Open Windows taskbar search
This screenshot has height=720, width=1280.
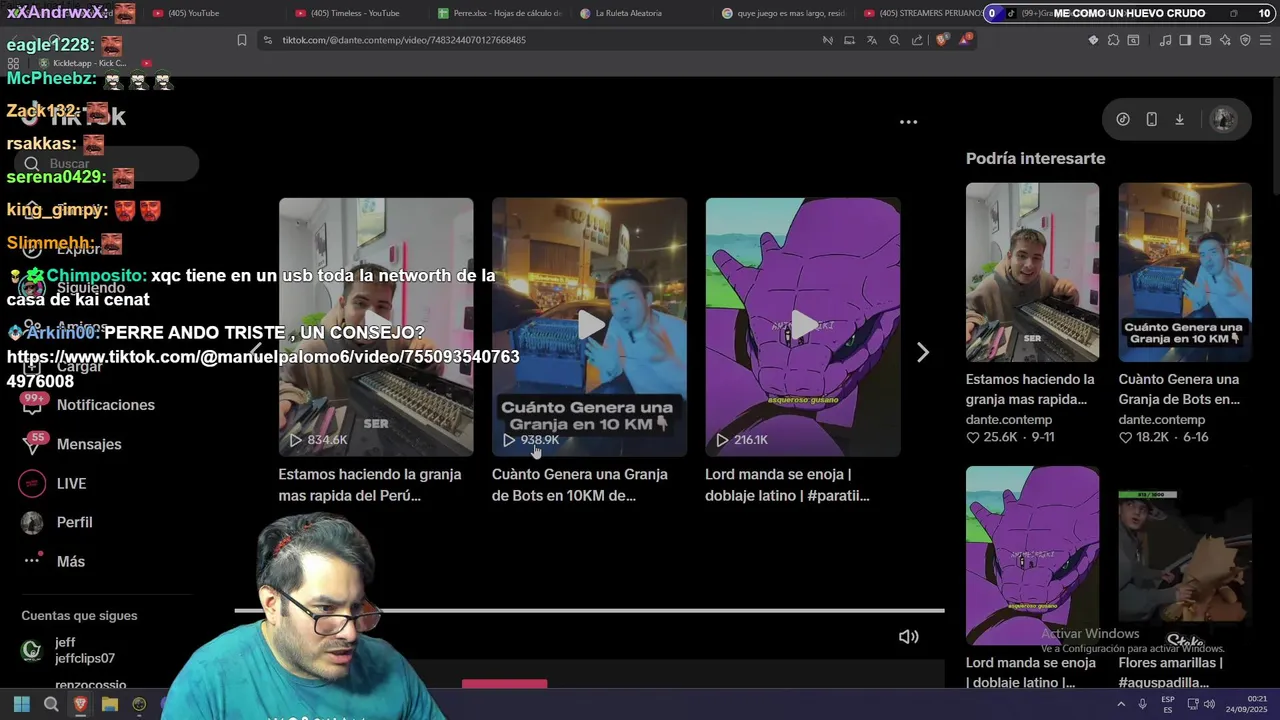click(51, 704)
